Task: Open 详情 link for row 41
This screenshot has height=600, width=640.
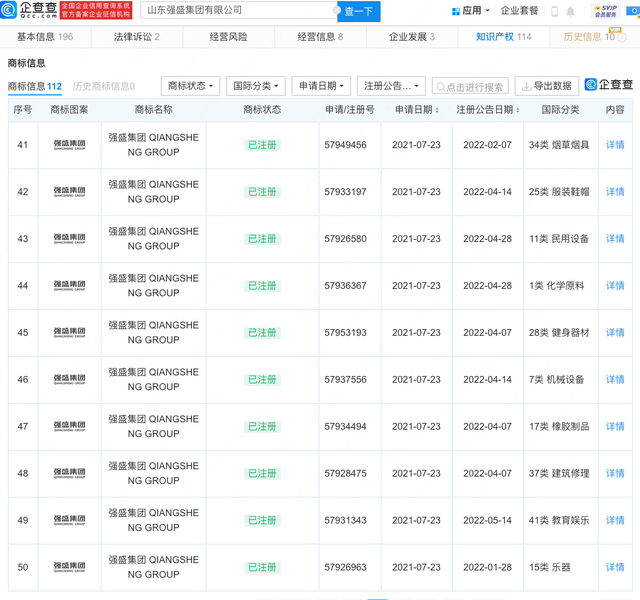Action: 615,145
